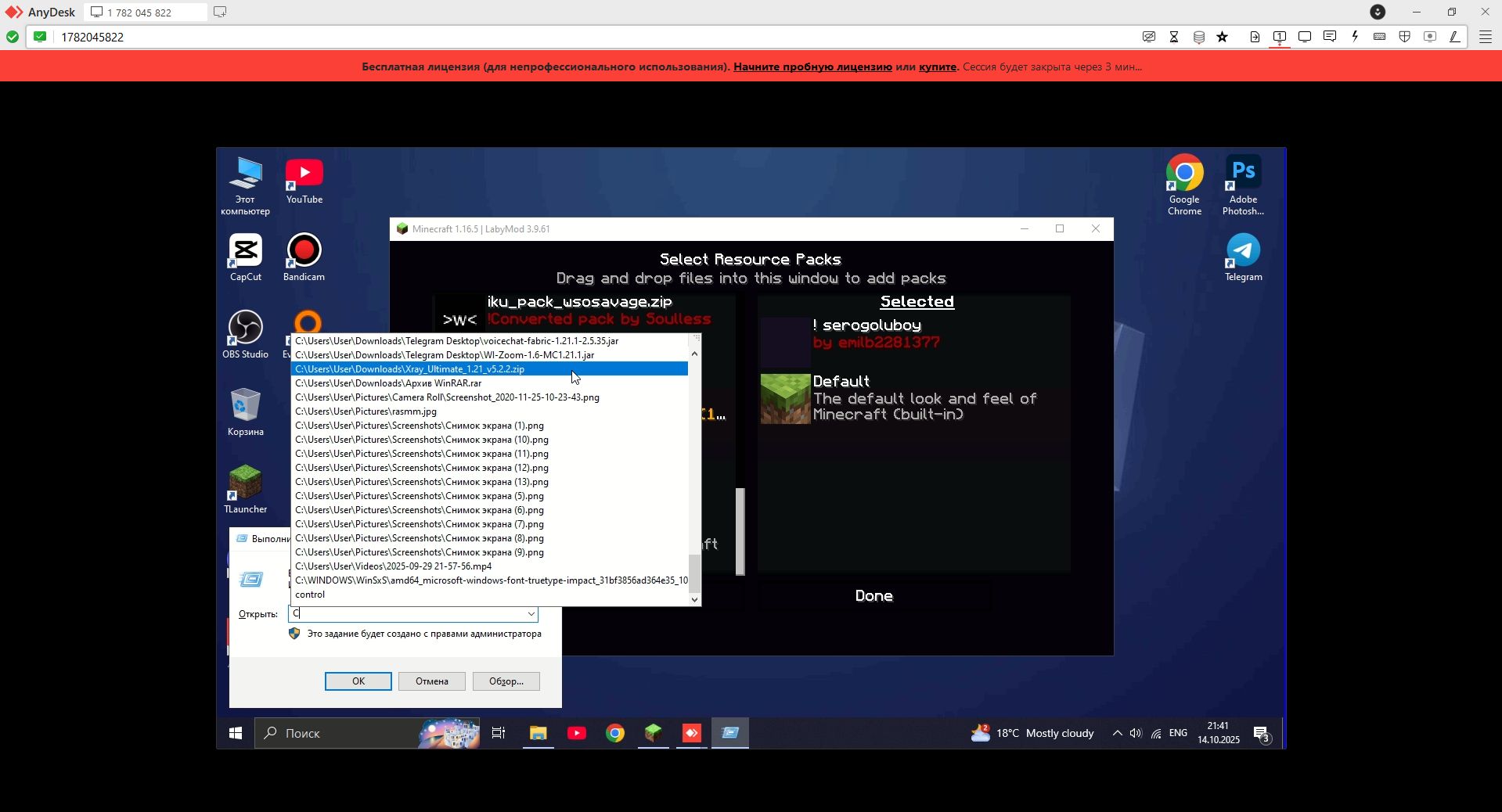Viewport: 1502px width, 812px height.
Task: Toggle the privacy mode crossed-eye icon
Action: [1149, 37]
